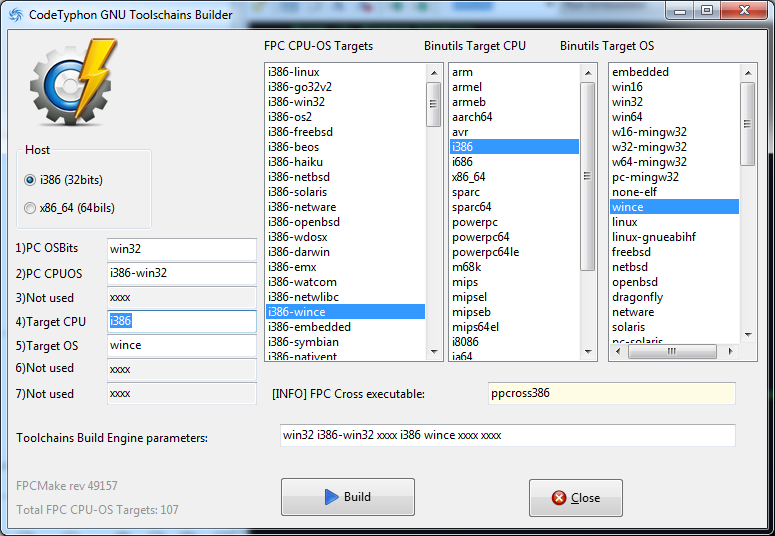Click down arrow of Binutils Target OS vertical scrollbar
Viewport: 775px width, 536px height.
coord(748,335)
